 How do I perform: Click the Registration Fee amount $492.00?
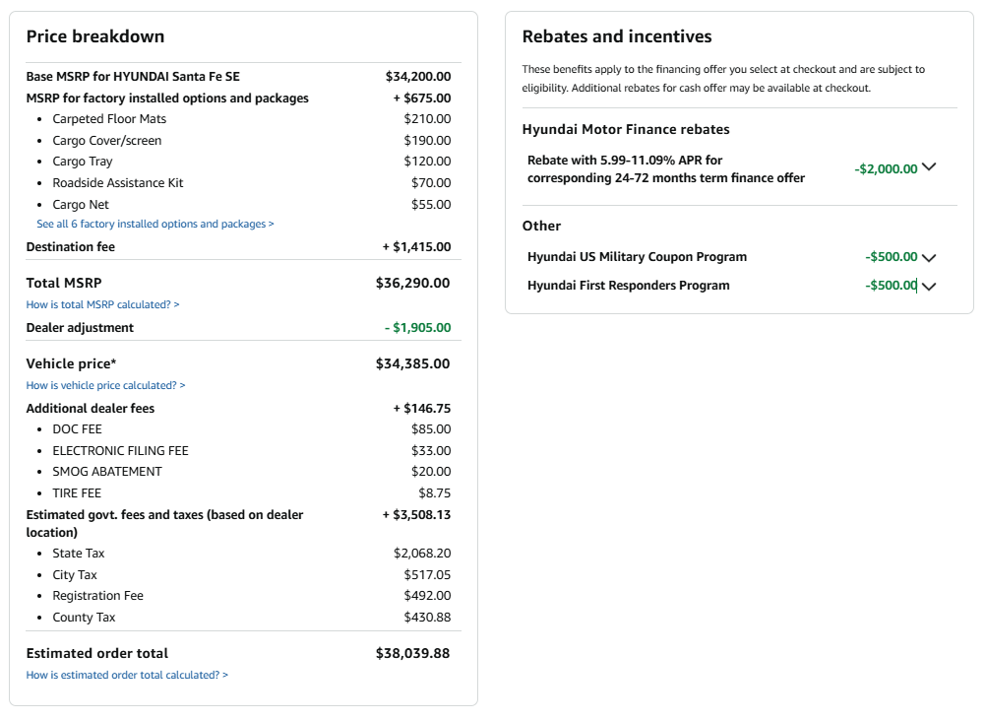point(428,595)
